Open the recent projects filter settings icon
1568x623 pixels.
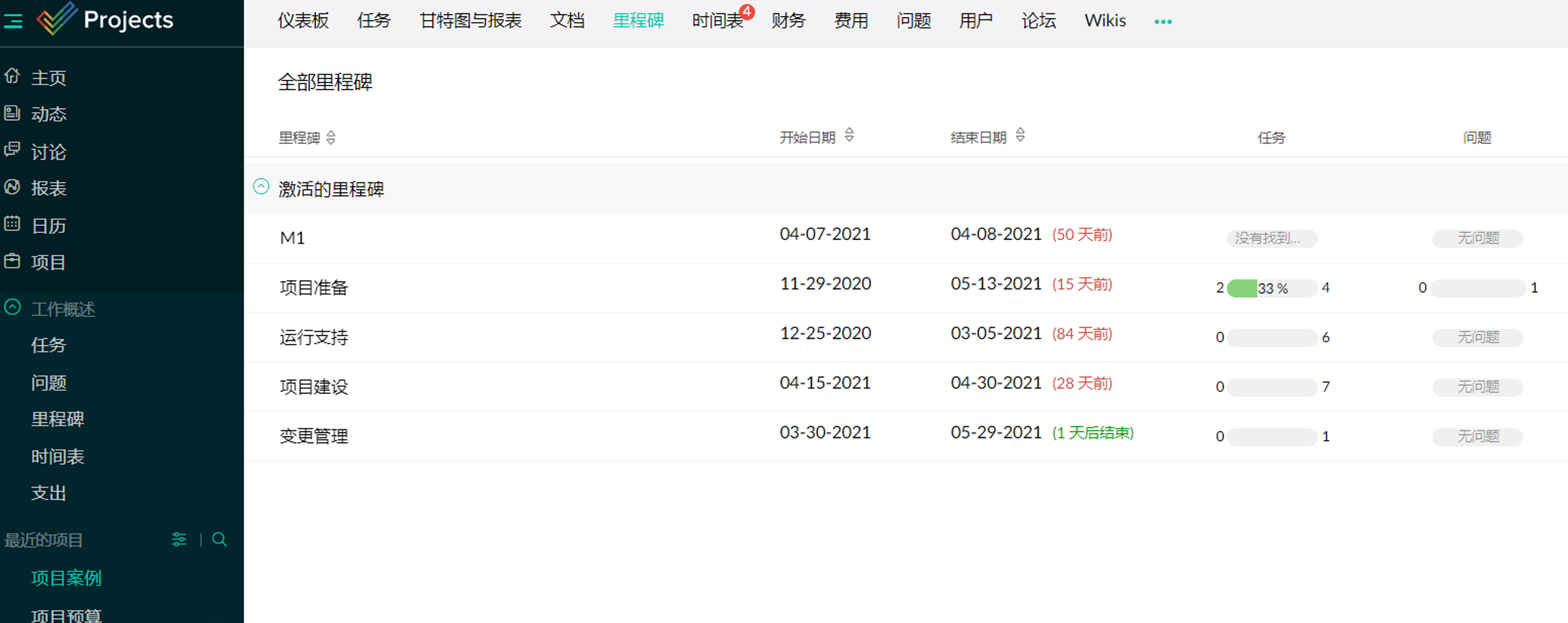point(179,539)
